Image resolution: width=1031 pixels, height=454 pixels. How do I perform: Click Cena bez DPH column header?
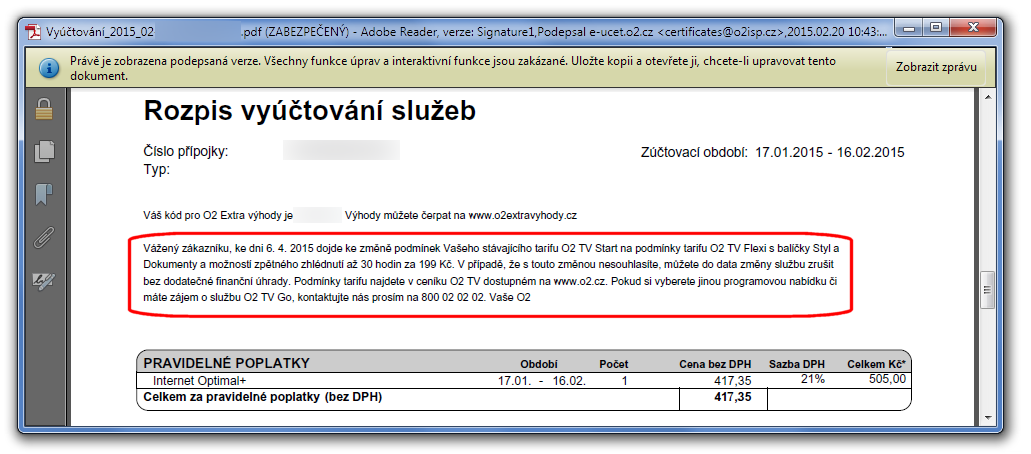pyautogui.click(x=715, y=364)
